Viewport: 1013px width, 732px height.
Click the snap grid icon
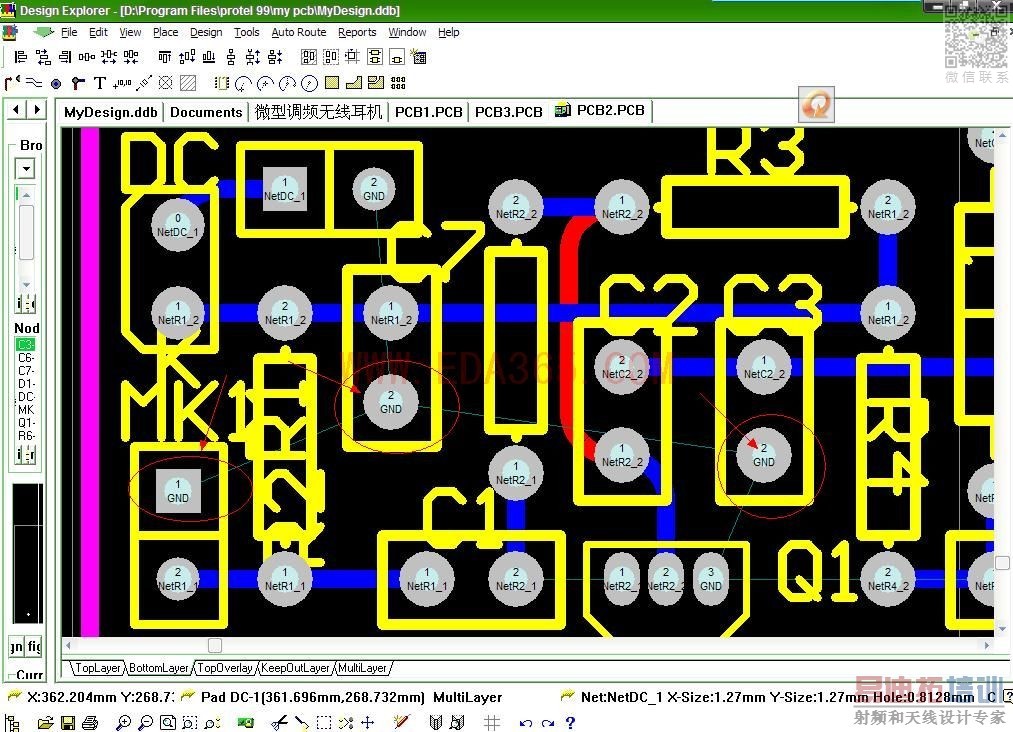tap(492, 723)
